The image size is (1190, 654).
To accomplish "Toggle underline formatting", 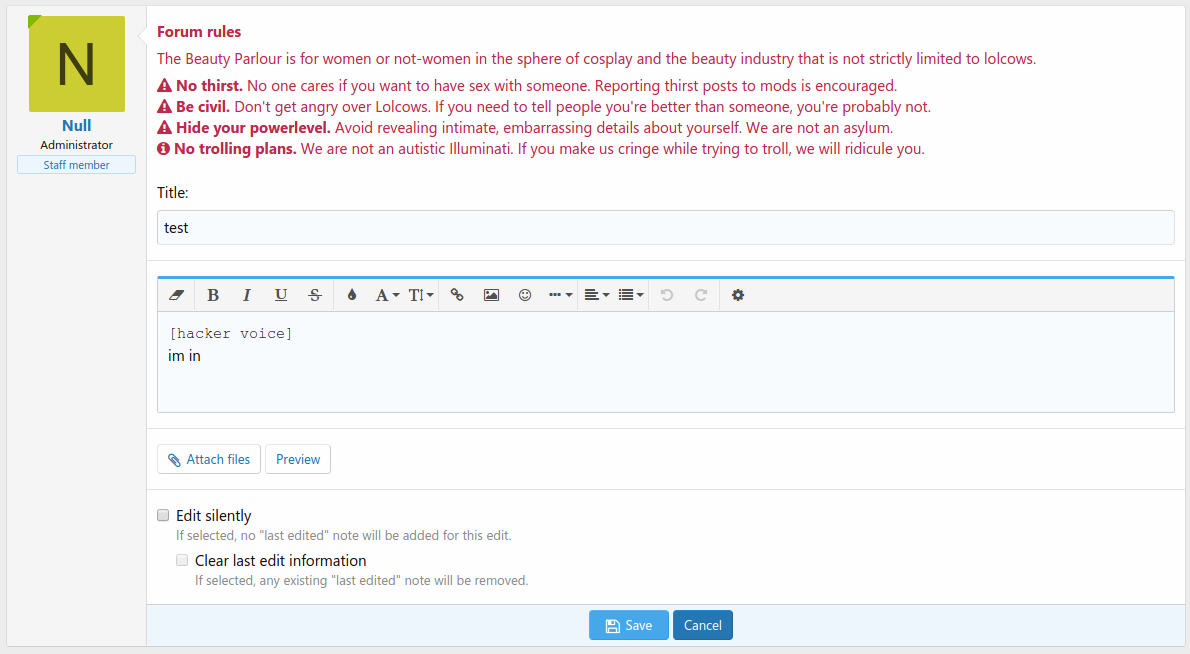I will tap(281, 295).
